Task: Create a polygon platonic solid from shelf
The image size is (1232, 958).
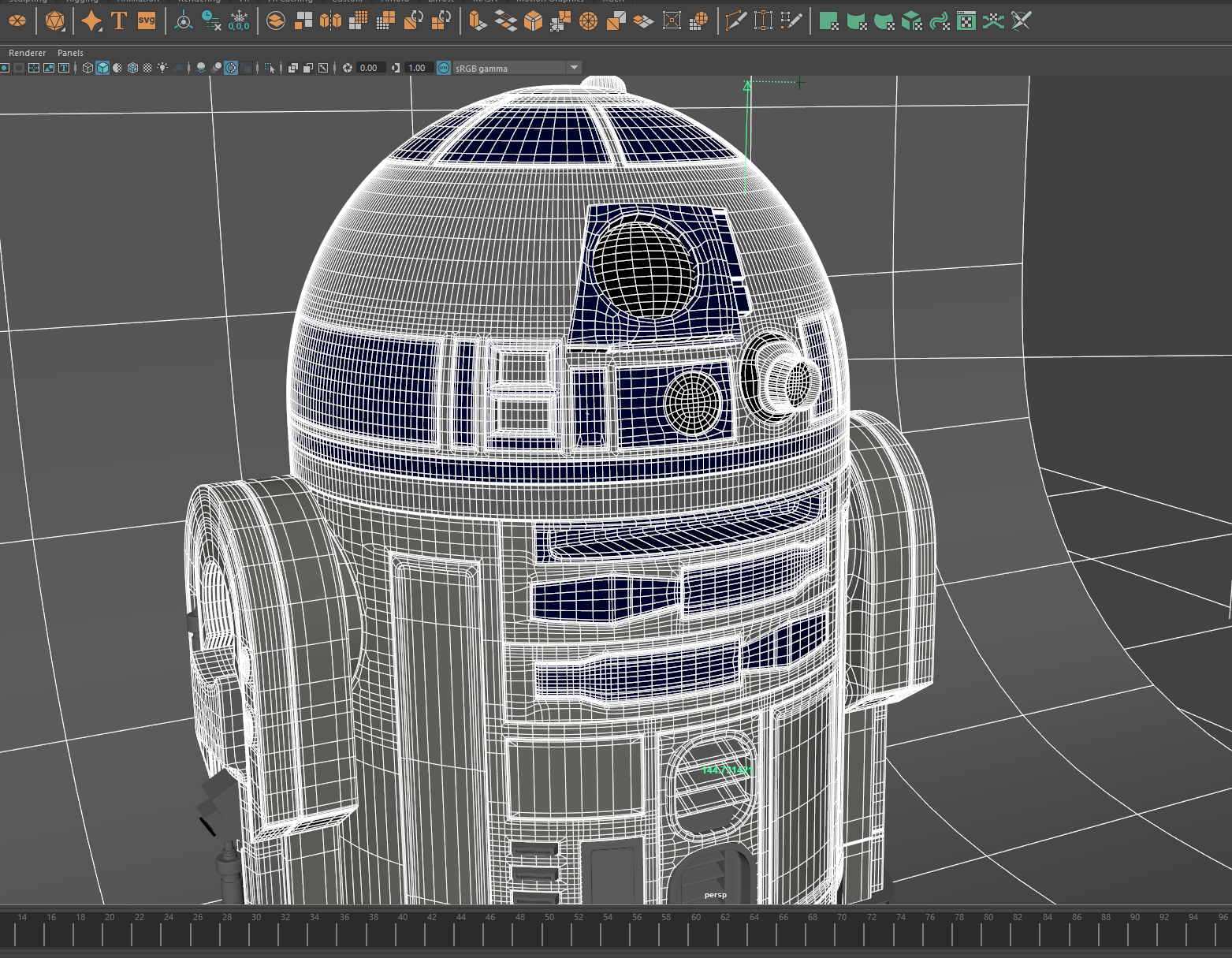Action: (54, 21)
